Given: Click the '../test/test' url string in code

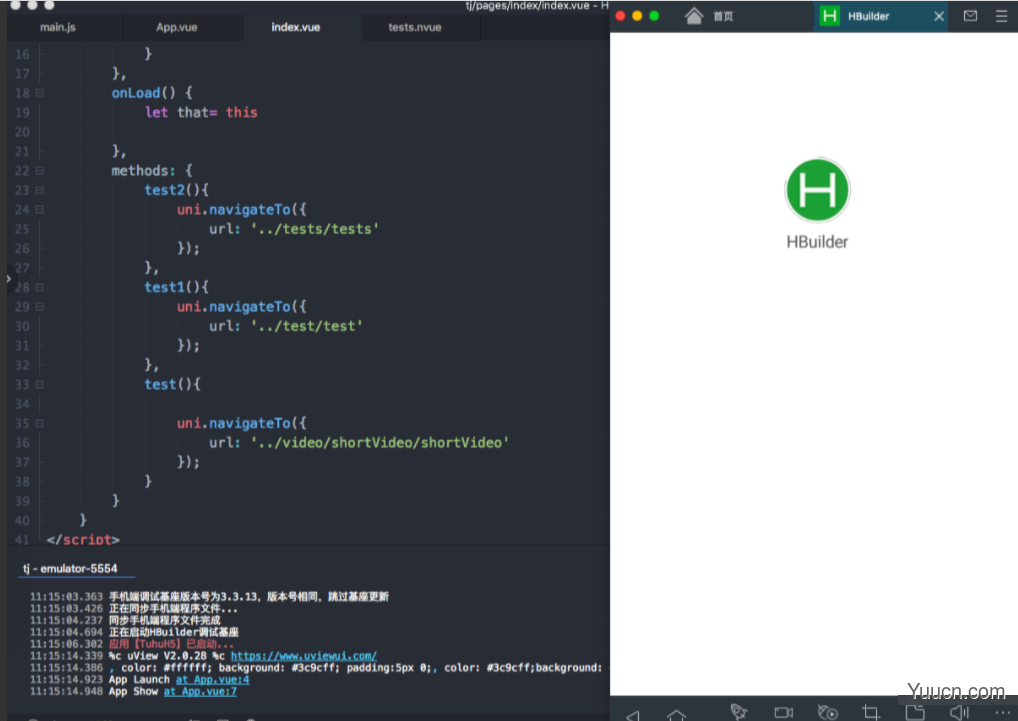Looking at the screenshot, I should click(306, 326).
